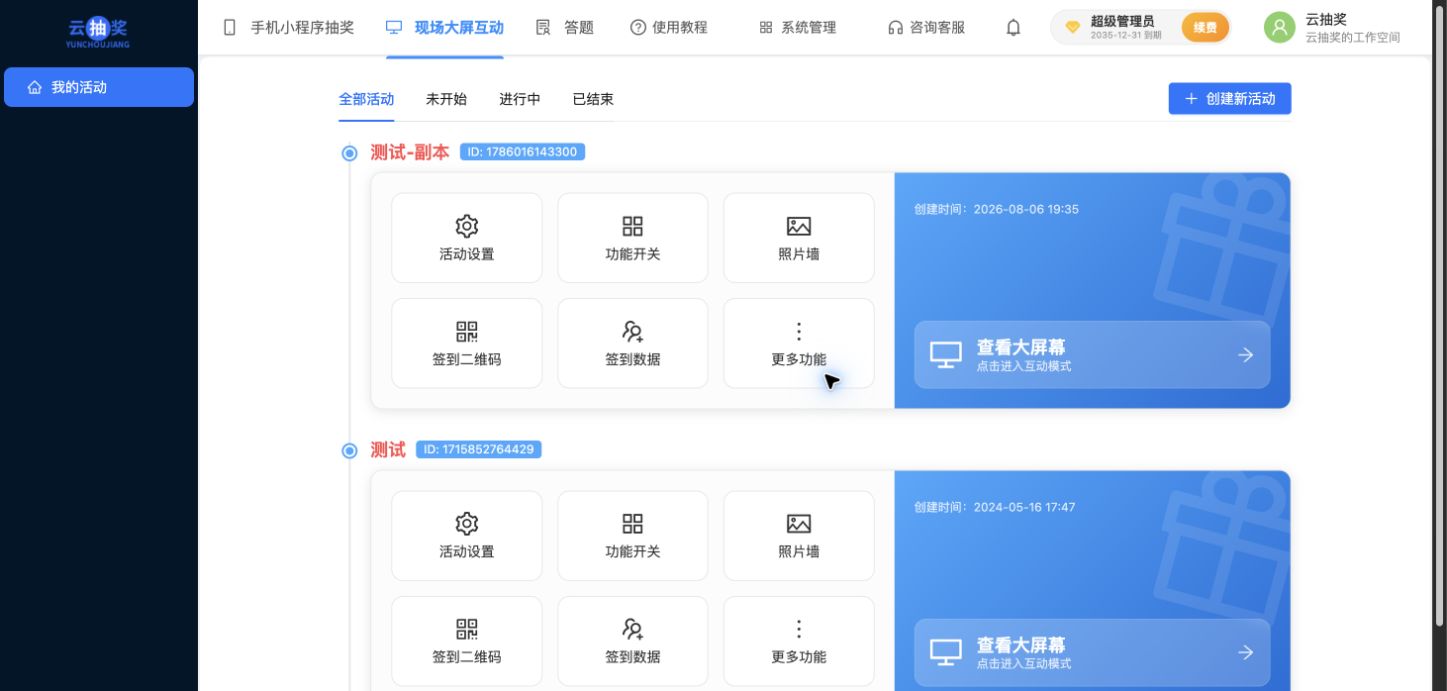Open 咨询客服 in top navigation
This screenshot has width=1447, height=691.
[926, 28]
